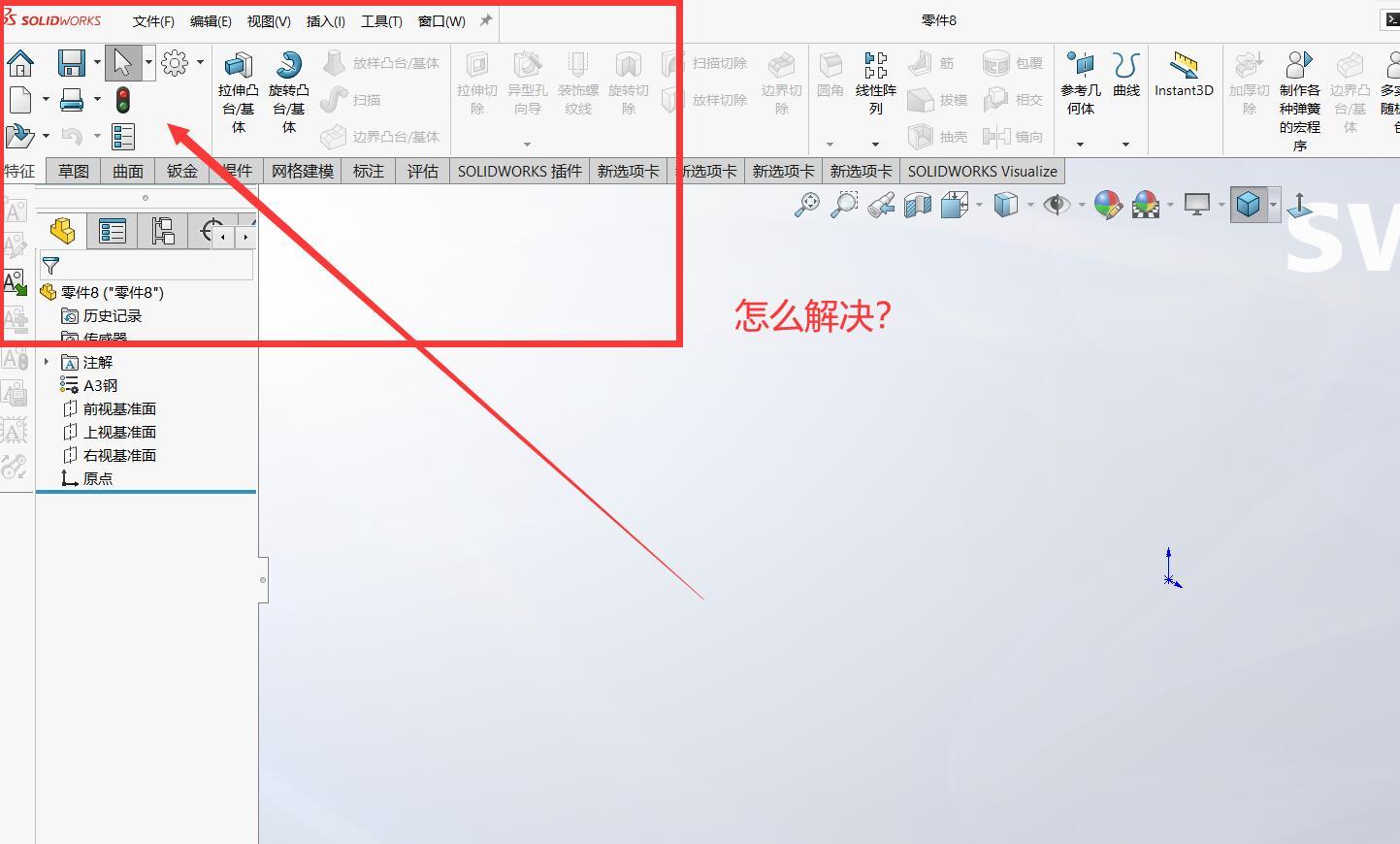Viewport: 1400px width, 844px height.
Task: Select the 扫描 sweep tool
Action: 359,99
